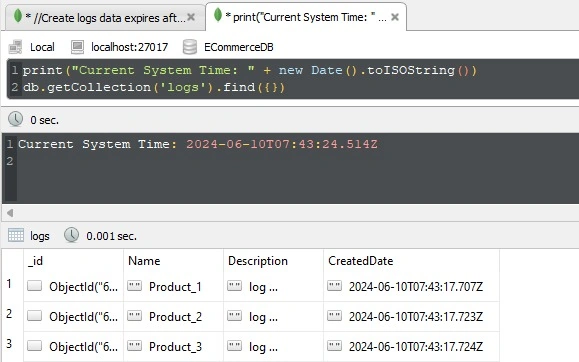
Task: Click the 'localhost:27017' address label
Action: [x=129, y=47]
